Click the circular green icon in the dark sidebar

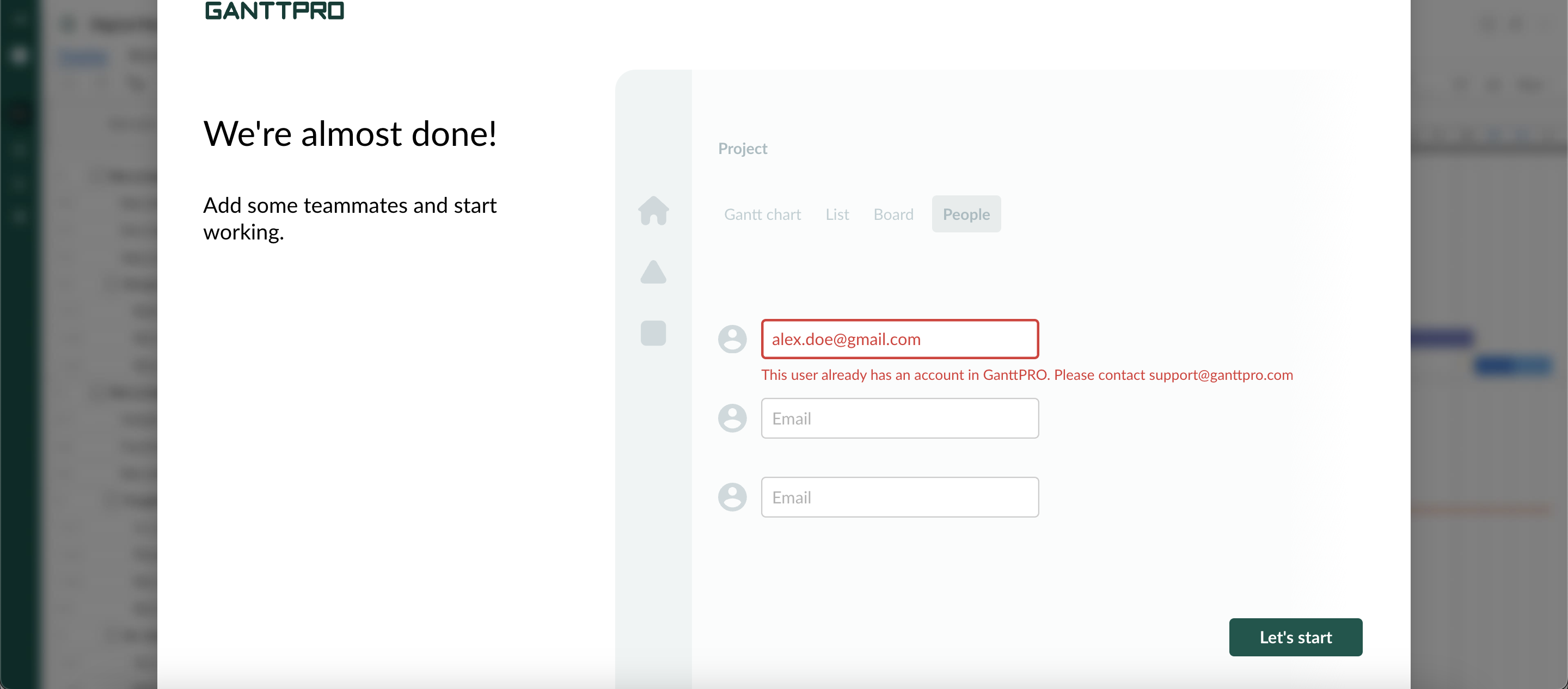pyautogui.click(x=19, y=55)
